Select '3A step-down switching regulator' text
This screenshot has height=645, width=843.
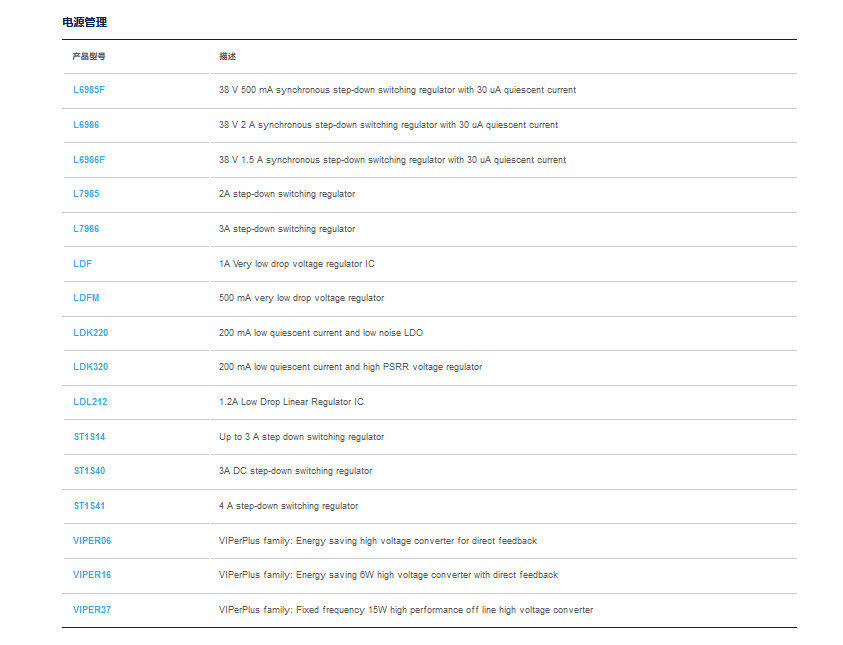[x=287, y=228]
